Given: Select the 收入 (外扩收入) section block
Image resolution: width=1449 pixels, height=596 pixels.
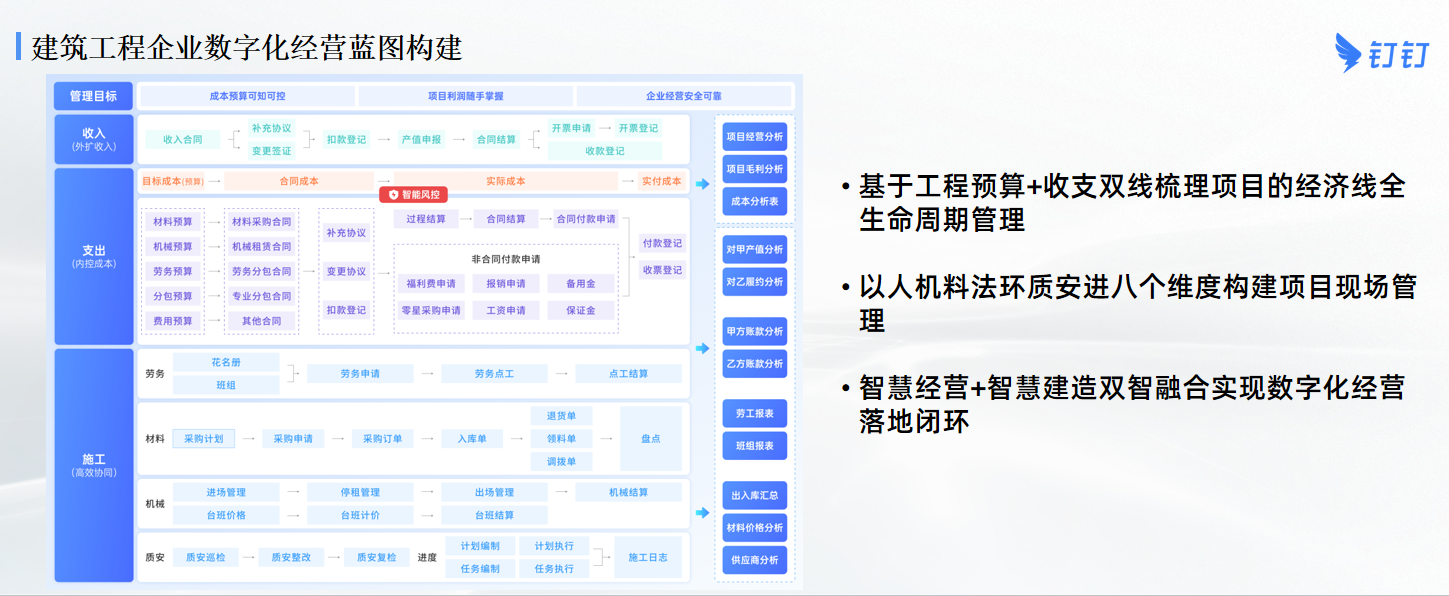Looking at the screenshot, I should [x=93, y=139].
